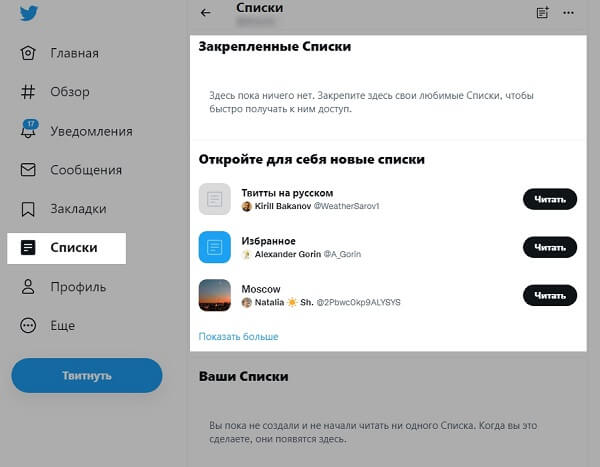Screen dimensions: 600x467
Task: Expand the Еще more menu
Action: 47,326
